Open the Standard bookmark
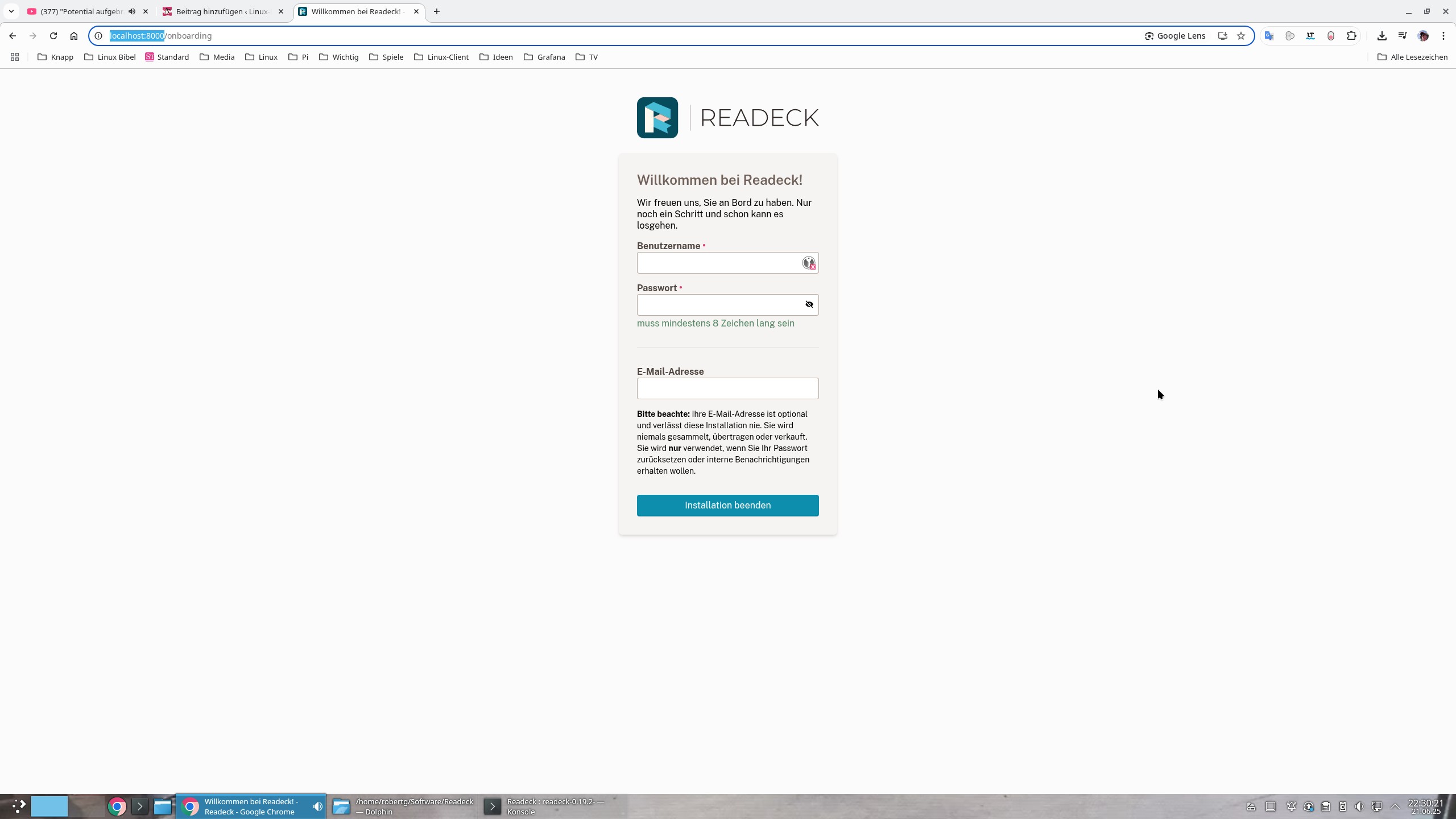Image resolution: width=1456 pixels, height=819 pixels. 167,57
